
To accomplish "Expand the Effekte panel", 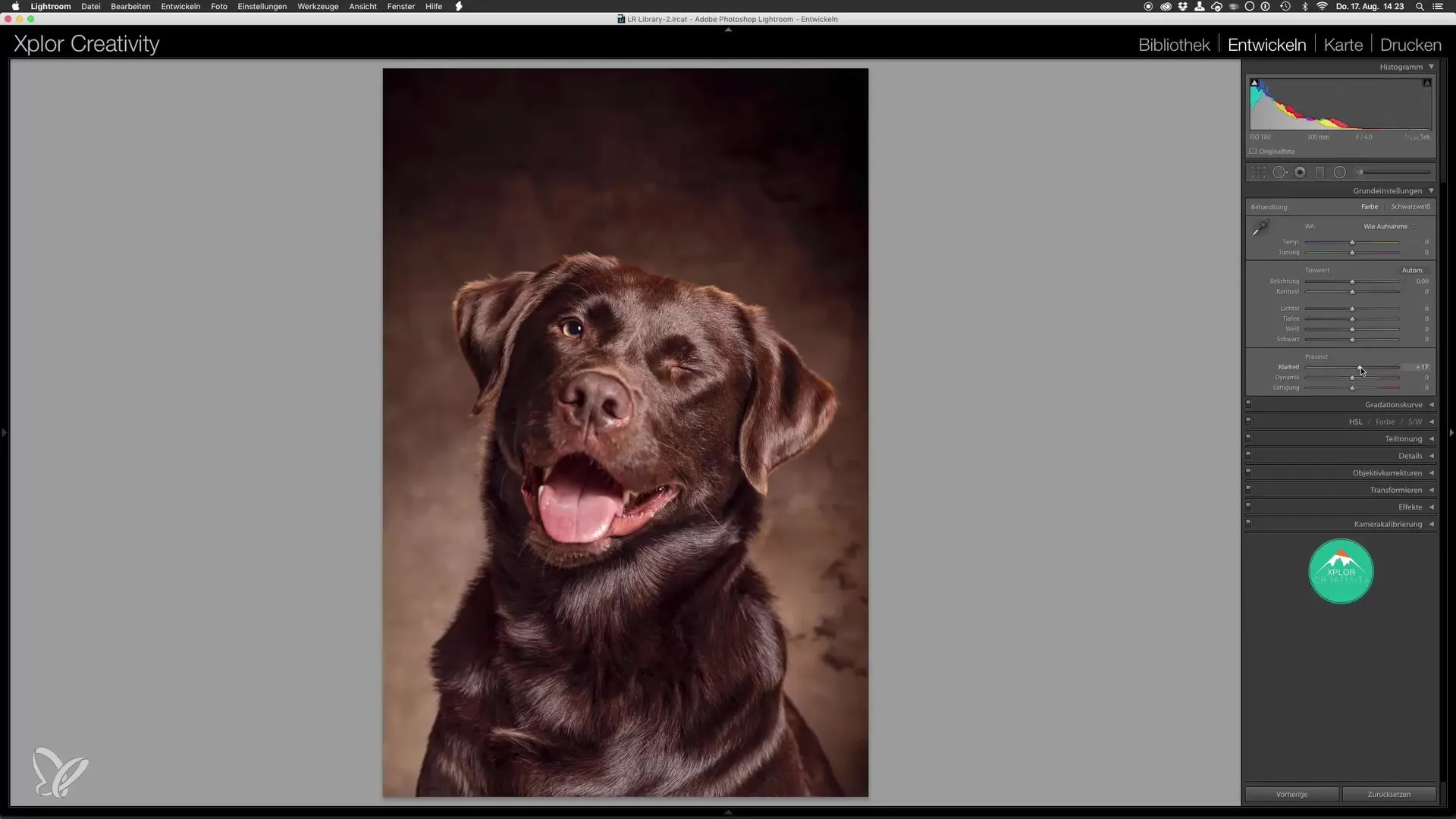I will 1431,507.
